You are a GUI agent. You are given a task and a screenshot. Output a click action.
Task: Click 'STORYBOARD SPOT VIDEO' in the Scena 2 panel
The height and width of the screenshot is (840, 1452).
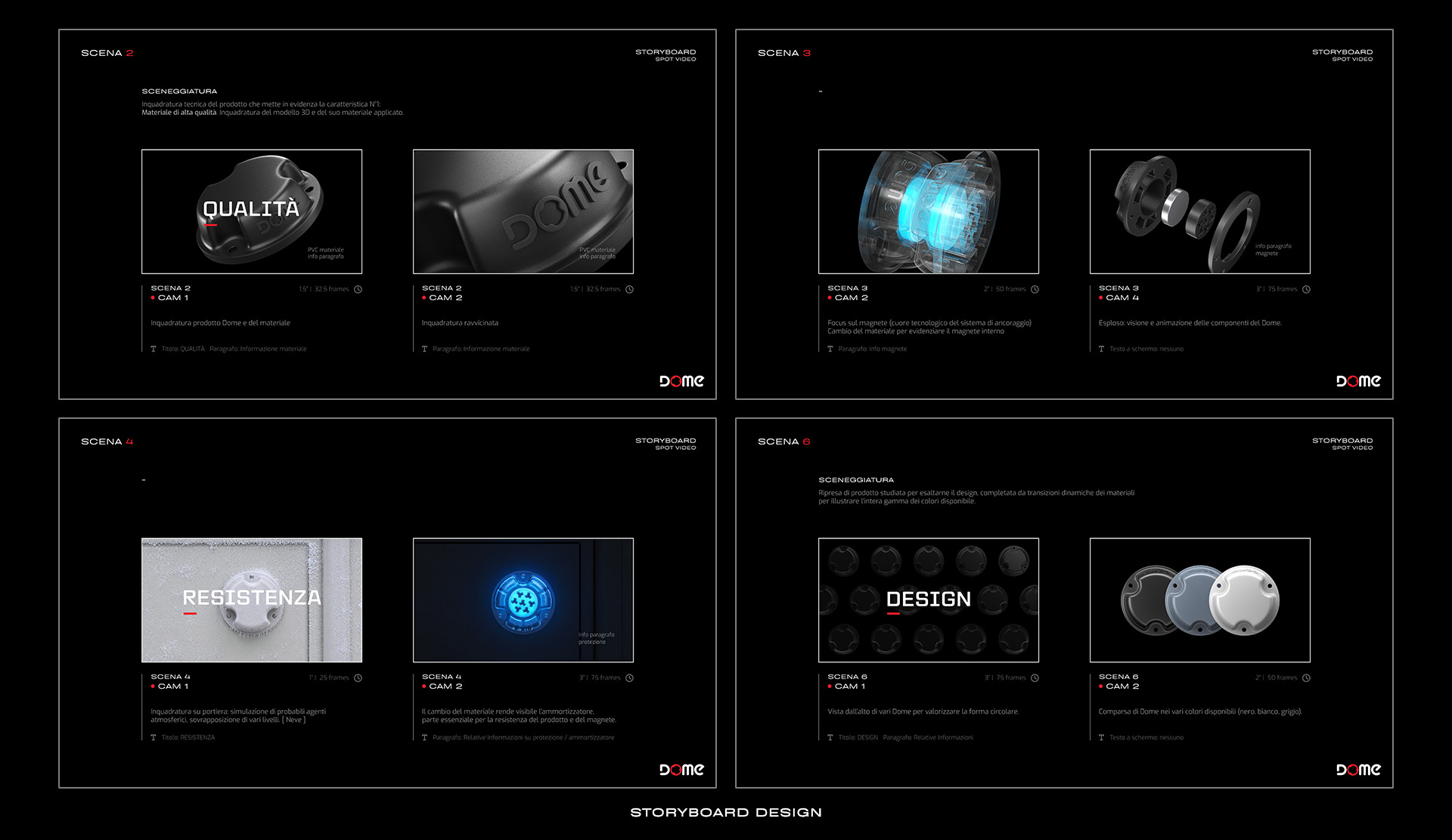click(x=665, y=55)
